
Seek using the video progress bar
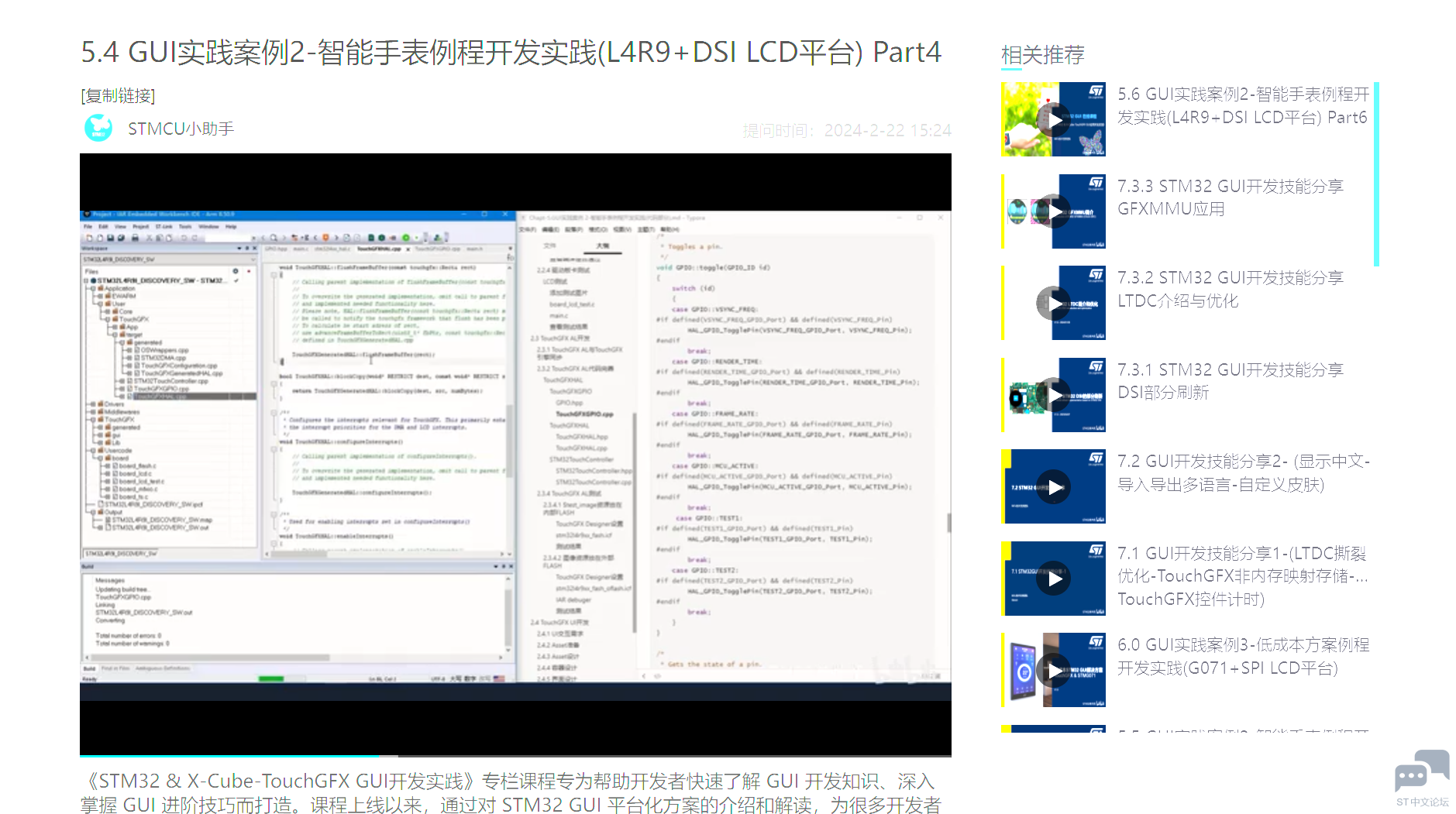pos(515,755)
